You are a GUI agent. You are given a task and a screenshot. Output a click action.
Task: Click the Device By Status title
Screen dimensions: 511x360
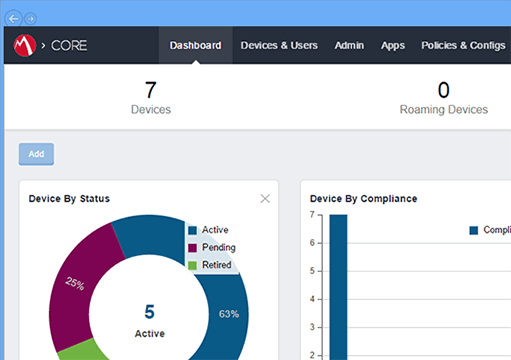click(x=69, y=199)
